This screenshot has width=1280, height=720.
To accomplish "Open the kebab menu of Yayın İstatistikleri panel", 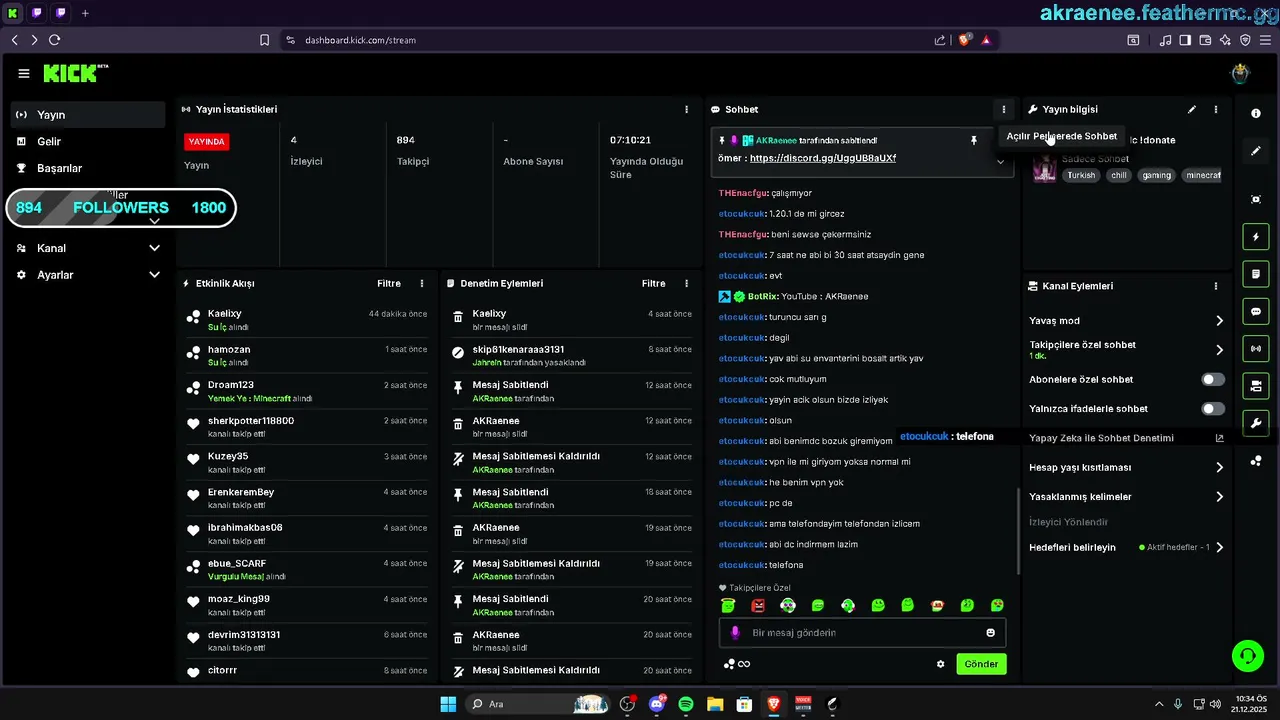I will pyautogui.click(x=686, y=109).
